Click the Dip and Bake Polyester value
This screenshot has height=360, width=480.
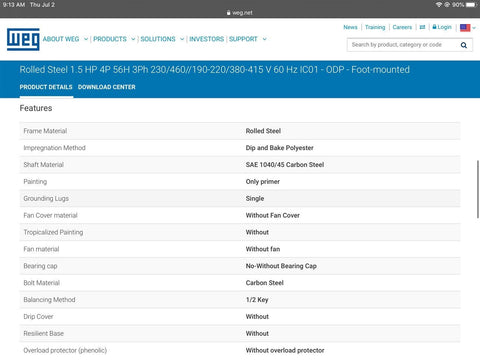pyautogui.click(x=279, y=148)
